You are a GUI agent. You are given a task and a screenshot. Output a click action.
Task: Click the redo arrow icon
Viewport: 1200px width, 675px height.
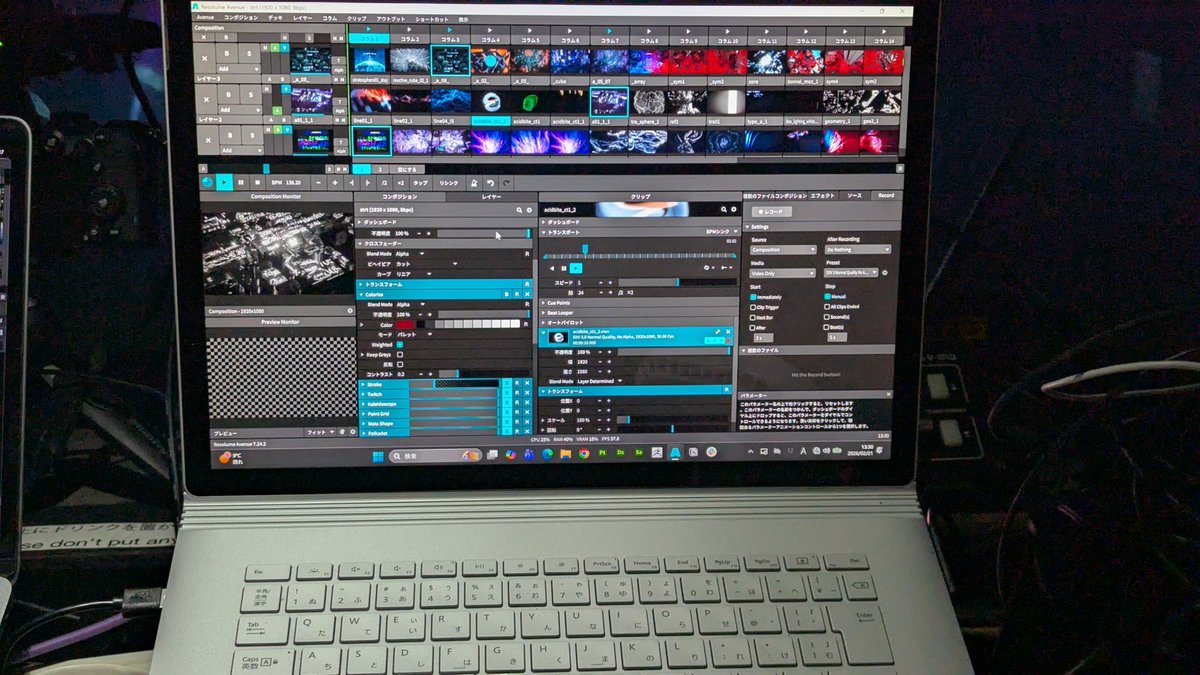coord(506,182)
